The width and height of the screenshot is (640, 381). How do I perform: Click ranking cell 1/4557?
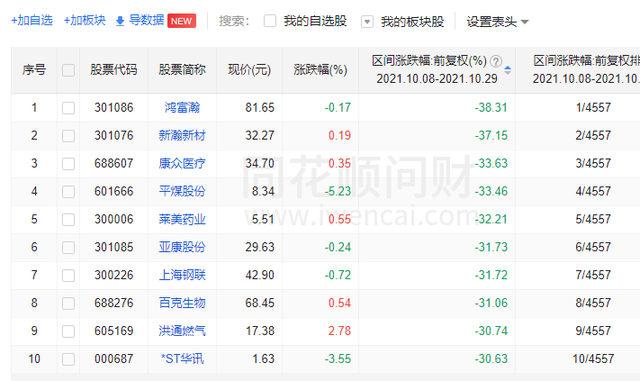[x=593, y=108]
